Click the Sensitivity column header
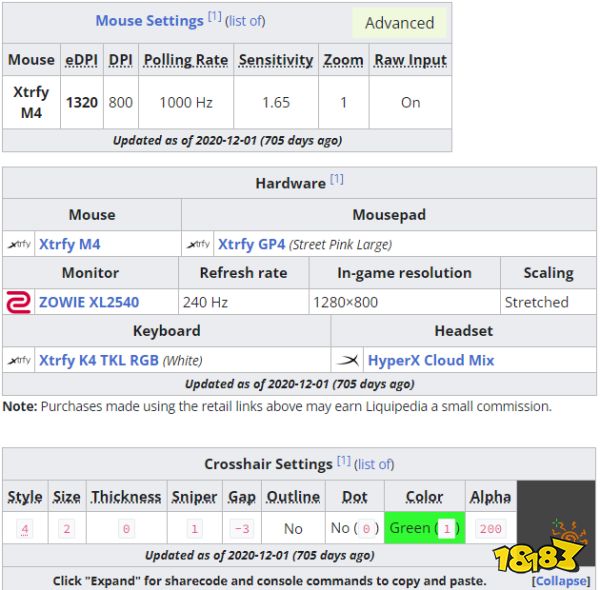Screen dimensions: 600x590 coord(276,60)
